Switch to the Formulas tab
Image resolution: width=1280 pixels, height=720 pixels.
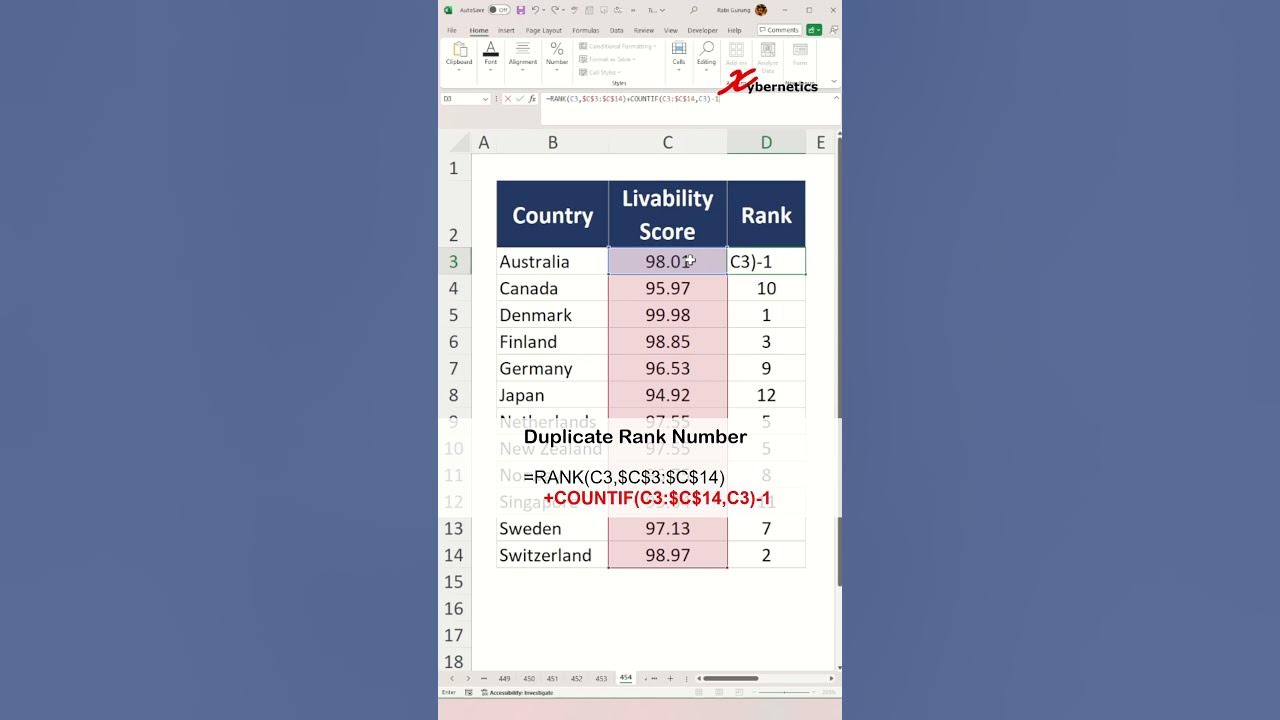(586, 31)
